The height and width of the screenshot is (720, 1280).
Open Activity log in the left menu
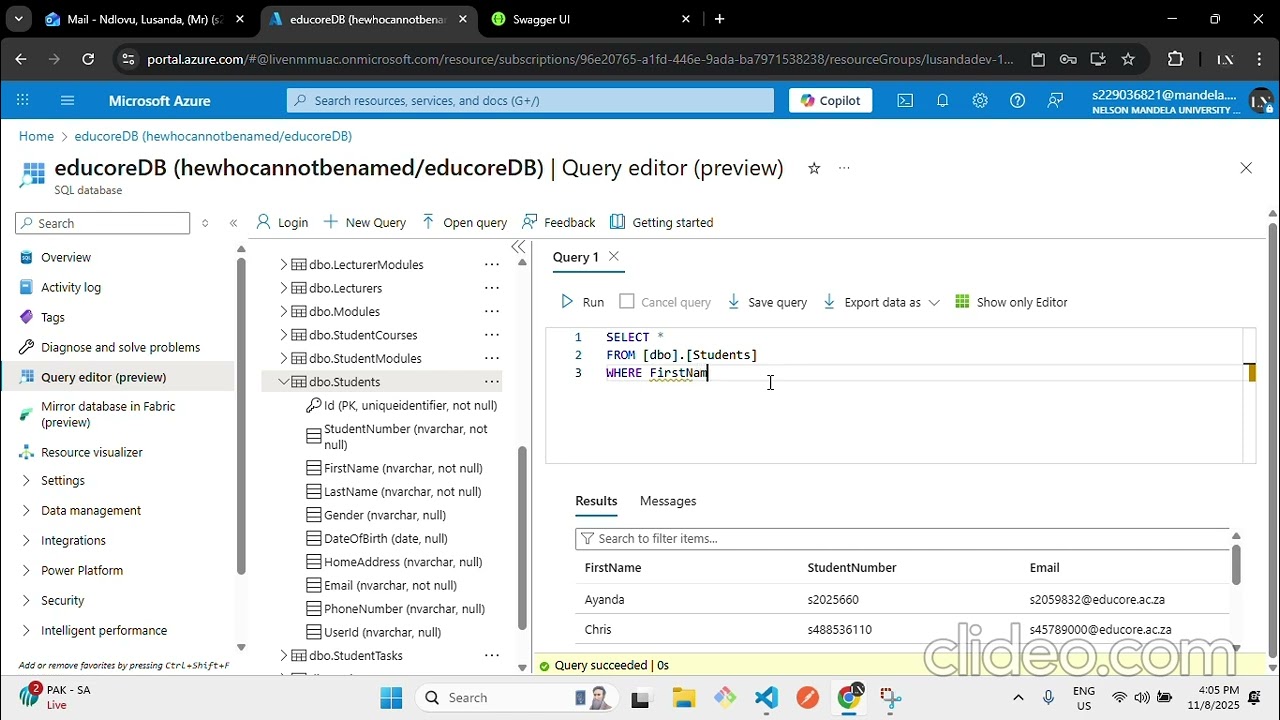[x=71, y=287]
